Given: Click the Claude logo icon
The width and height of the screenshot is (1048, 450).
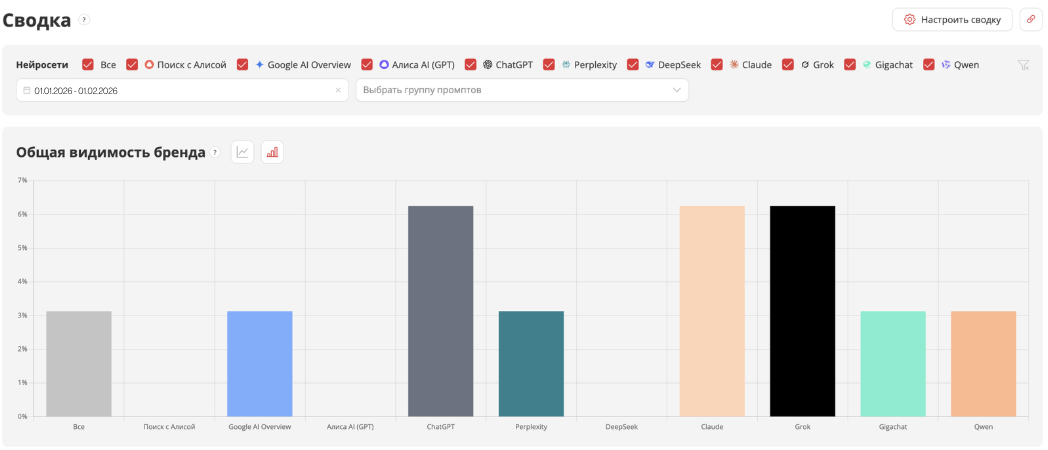Looking at the screenshot, I should point(734,65).
